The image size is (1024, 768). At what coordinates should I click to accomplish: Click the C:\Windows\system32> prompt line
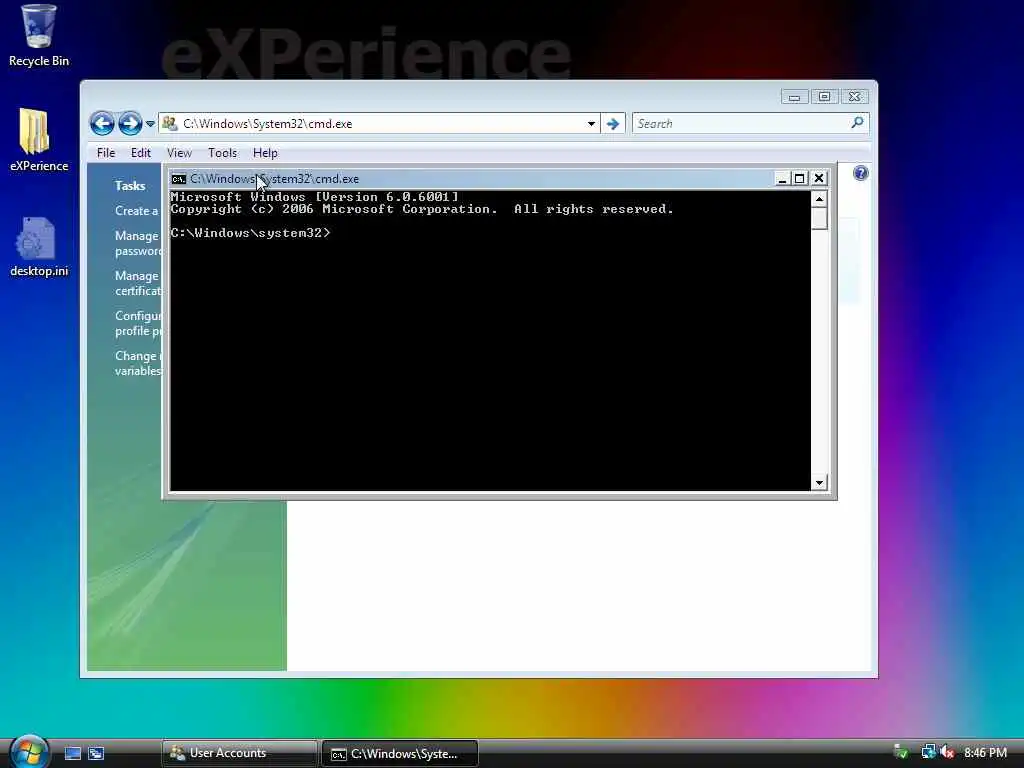(x=251, y=233)
